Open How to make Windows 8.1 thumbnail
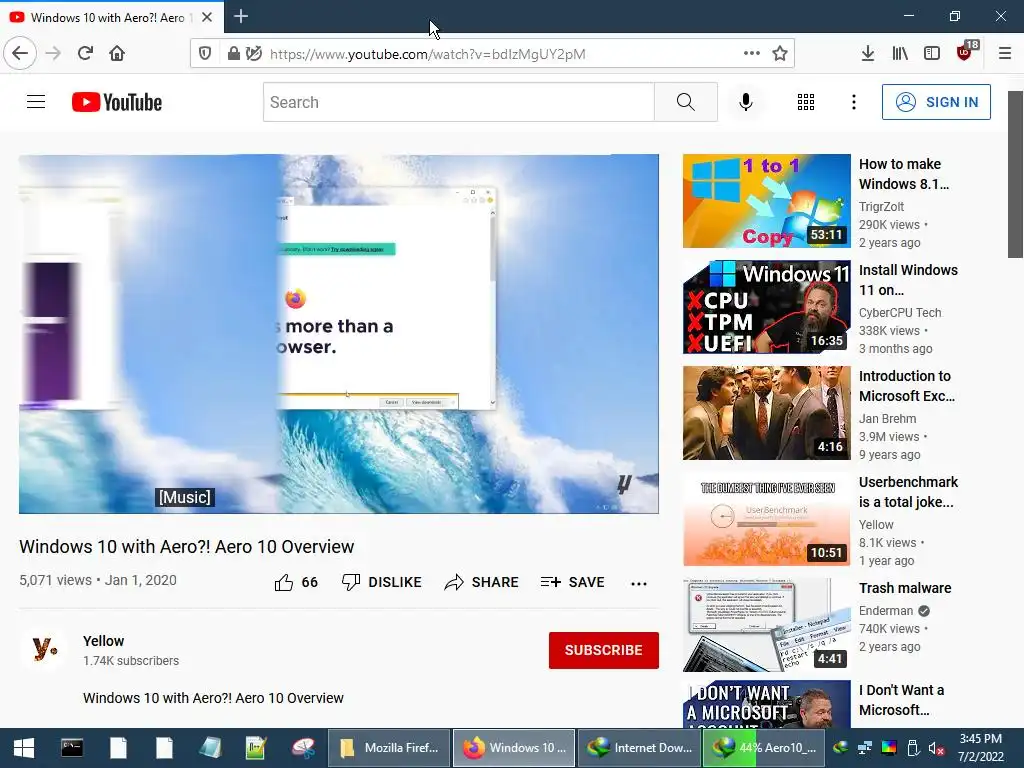Viewport: 1024px width, 768px height. 767,200
